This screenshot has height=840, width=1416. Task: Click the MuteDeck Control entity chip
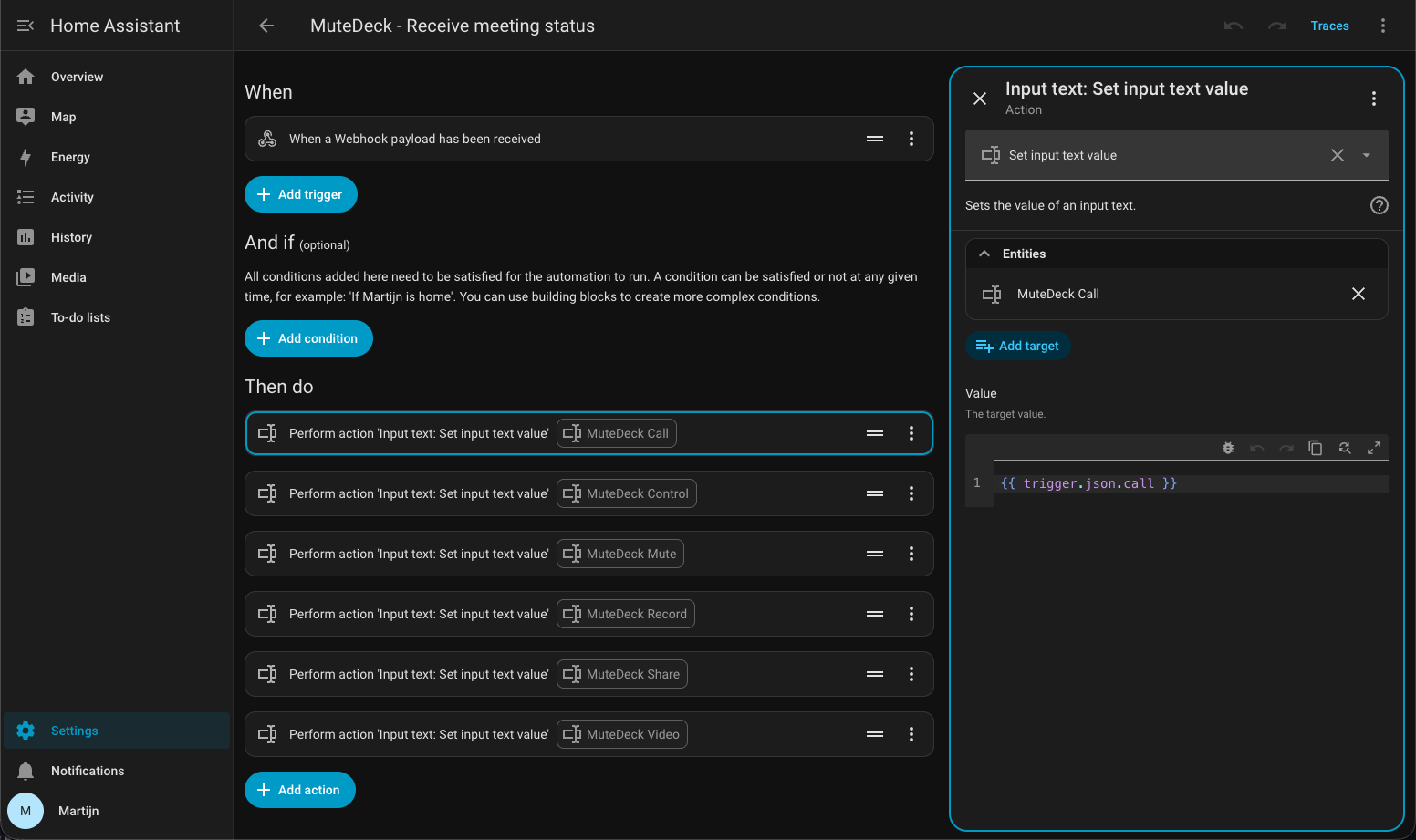(627, 493)
